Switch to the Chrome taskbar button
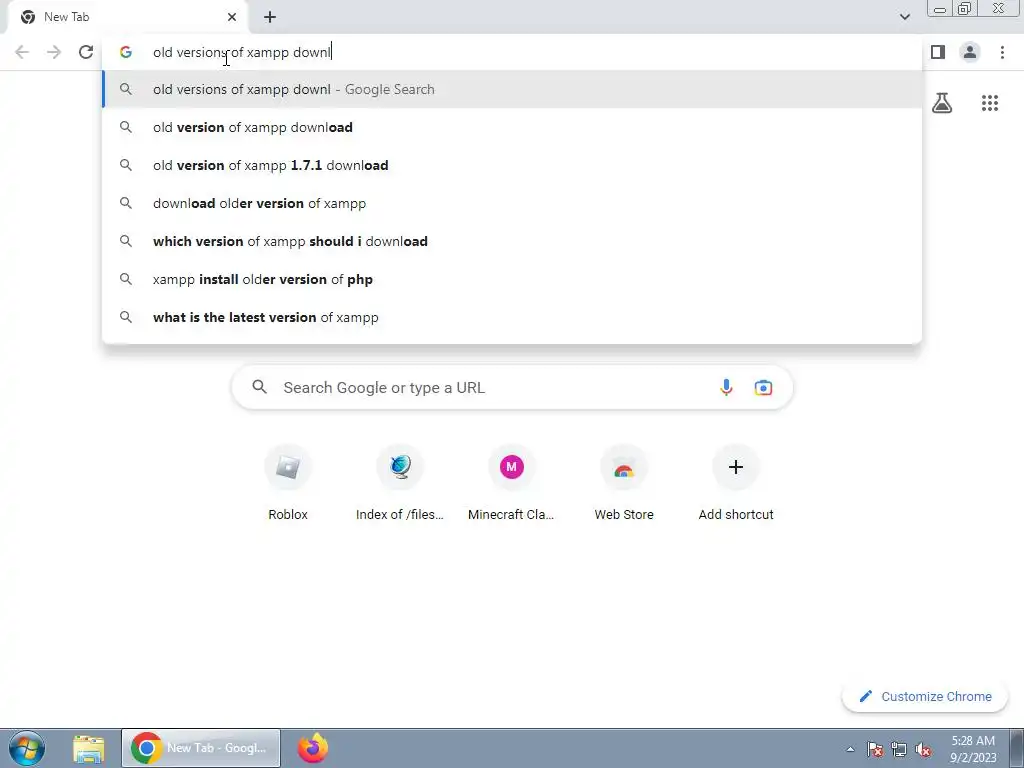1024x768 pixels. click(x=200, y=748)
